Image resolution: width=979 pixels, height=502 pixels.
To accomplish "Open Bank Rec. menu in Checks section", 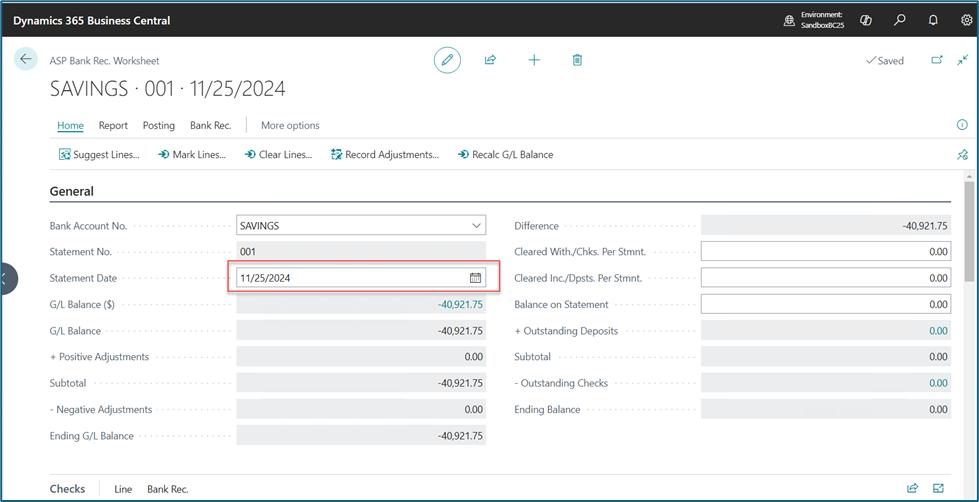I will (x=168, y=489).
